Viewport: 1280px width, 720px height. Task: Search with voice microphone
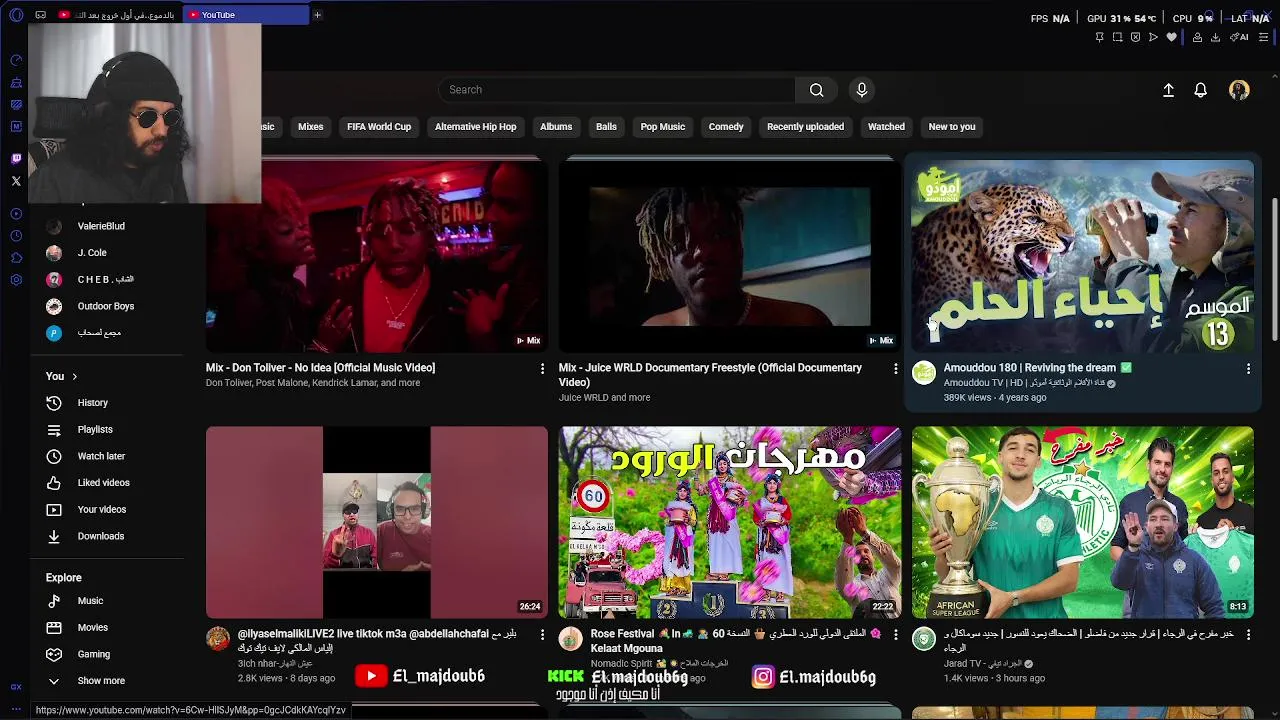point(862,90)
